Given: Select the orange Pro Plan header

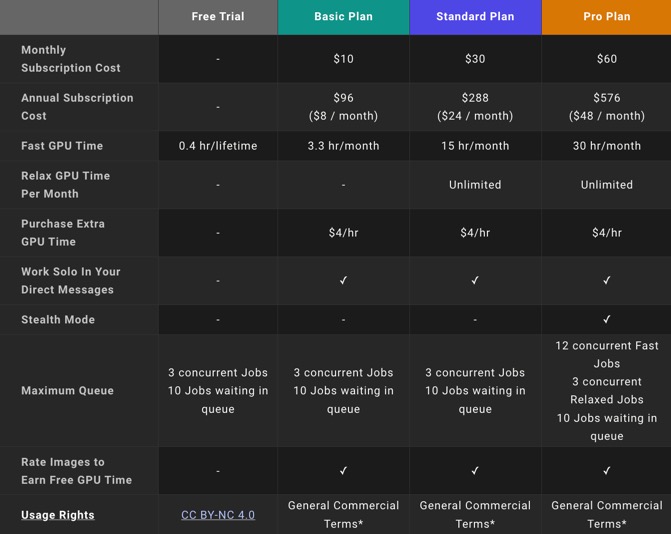Looking at the screenshot, I should click(606, 17).
